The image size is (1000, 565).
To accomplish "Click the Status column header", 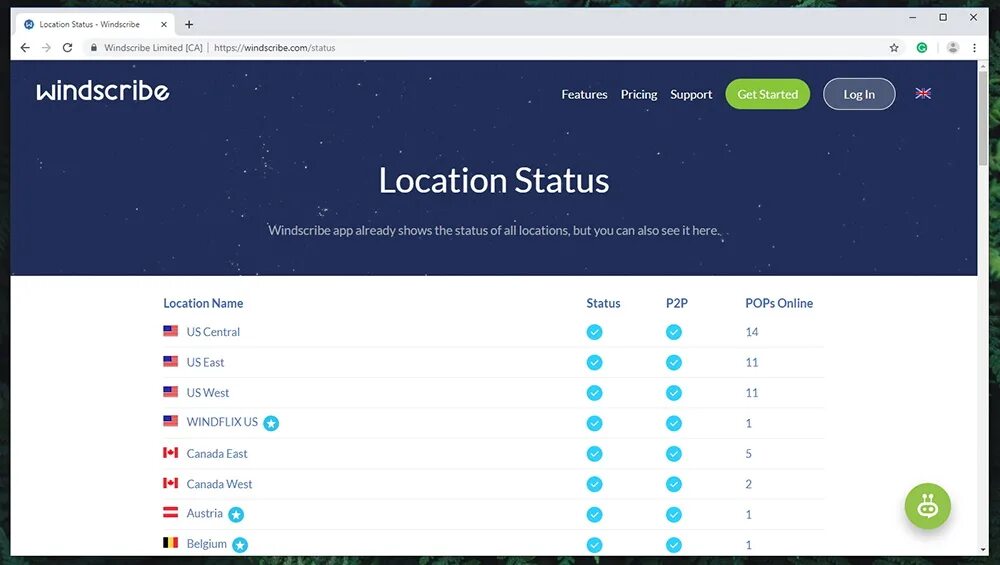I will coord(603,304).
